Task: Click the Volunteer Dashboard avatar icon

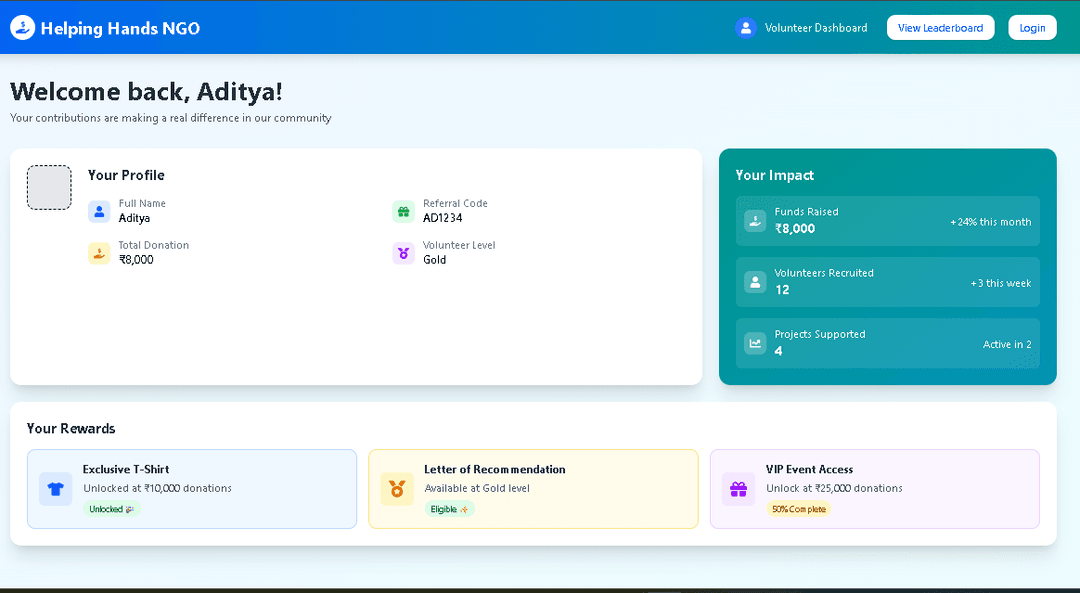Action: (x=745, y=28)
